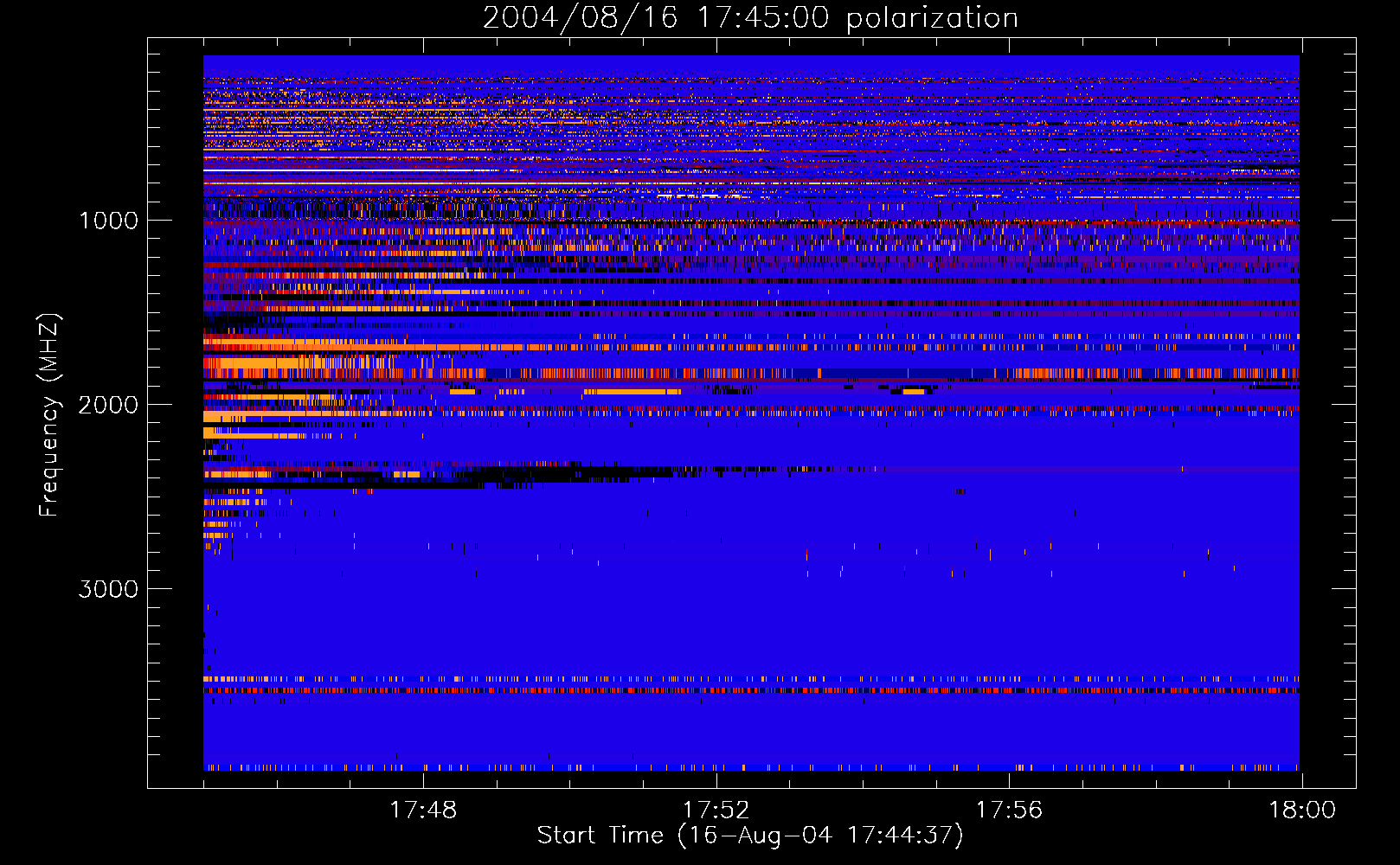The image size is (1400, 865).
Task: Click the 1000 frequency tick label
Action: pyautogui.click(x=109, y=221)
